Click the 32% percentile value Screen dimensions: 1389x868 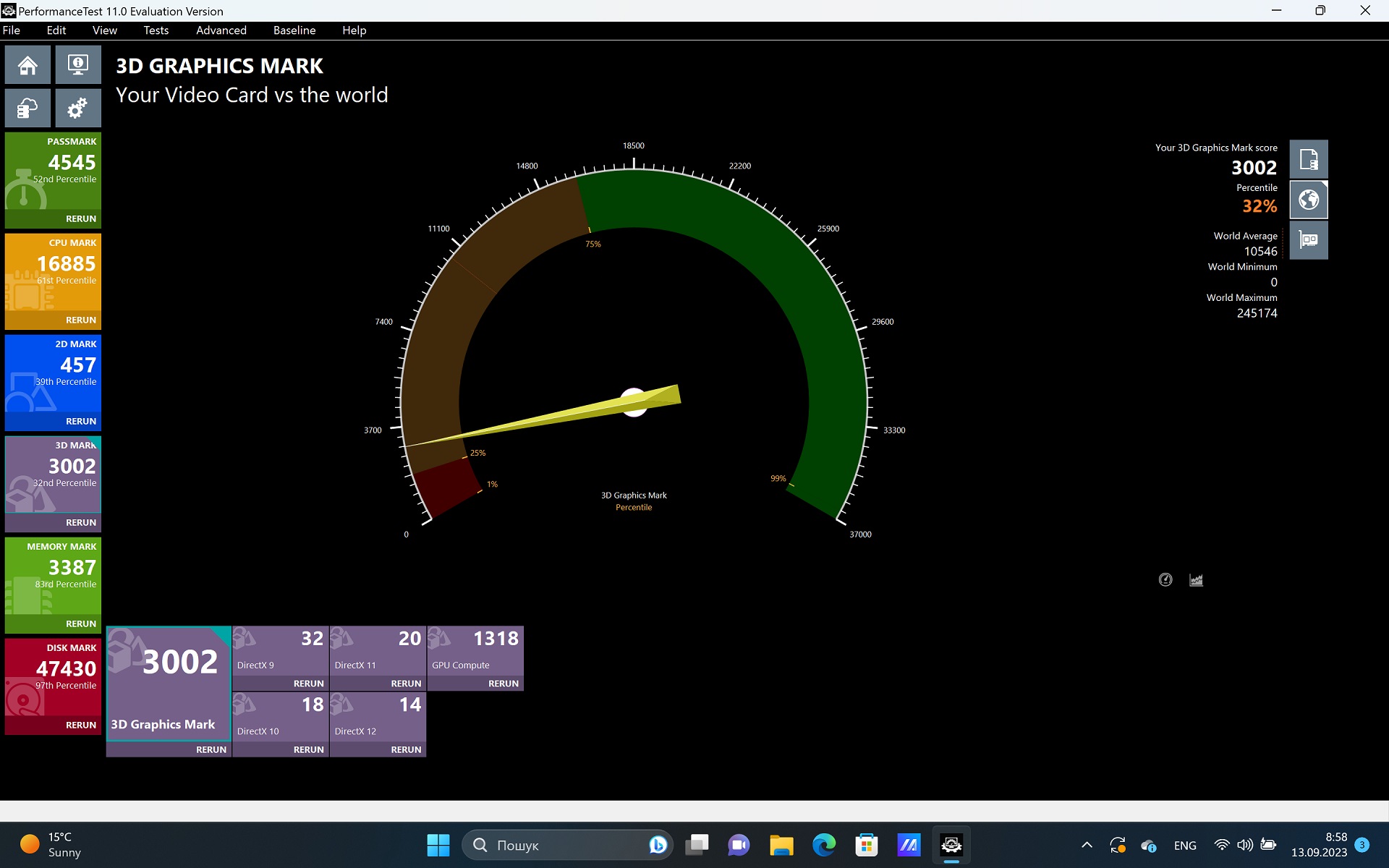pos(1260,206)
